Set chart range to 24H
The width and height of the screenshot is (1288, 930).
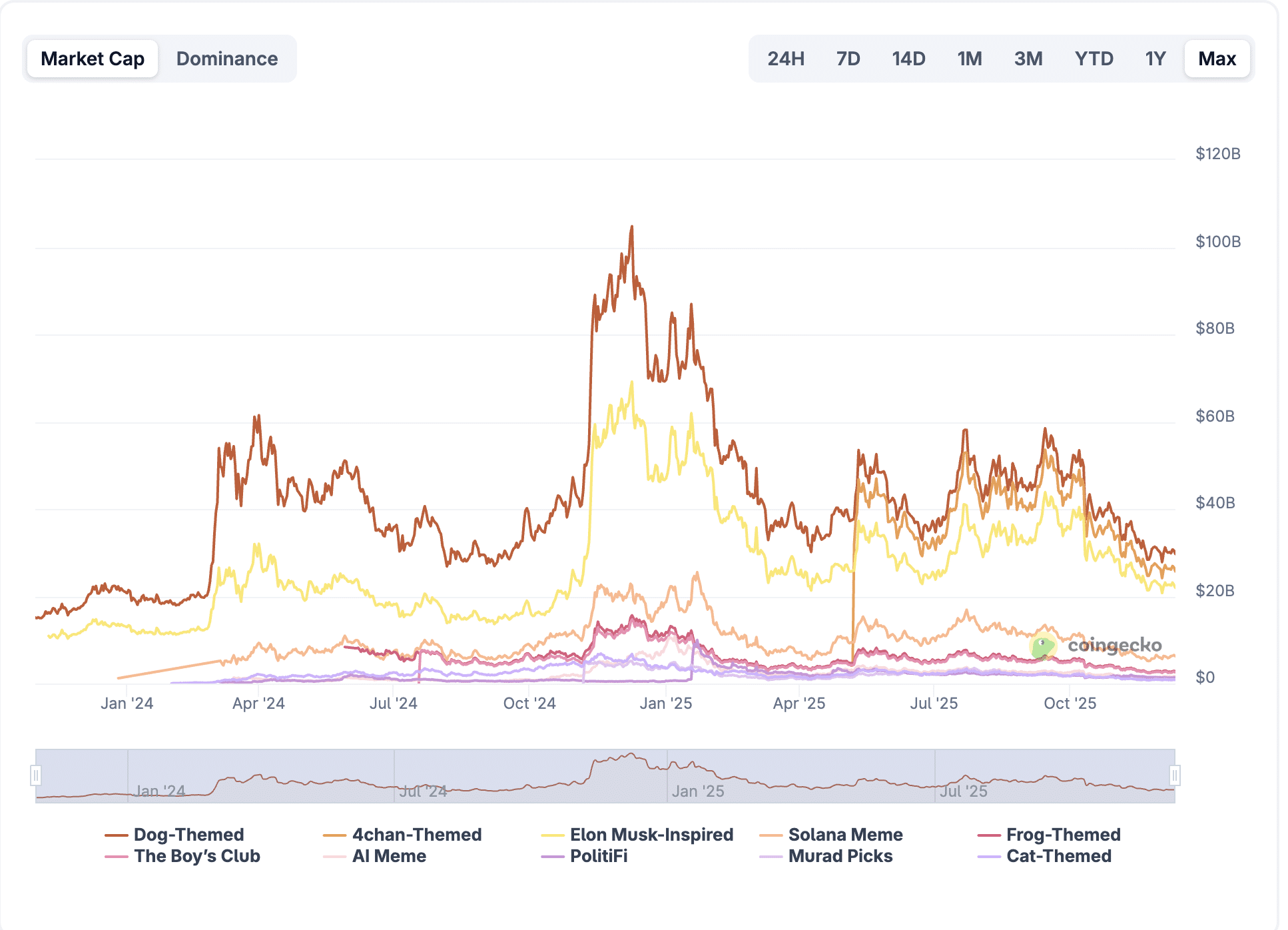785,59
